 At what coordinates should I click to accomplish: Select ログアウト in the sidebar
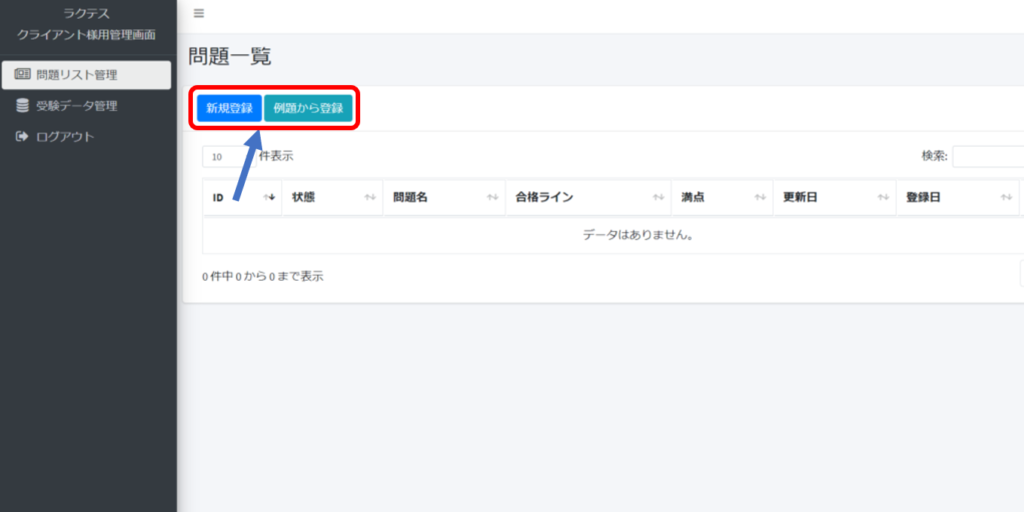click(x=86, y=136)
